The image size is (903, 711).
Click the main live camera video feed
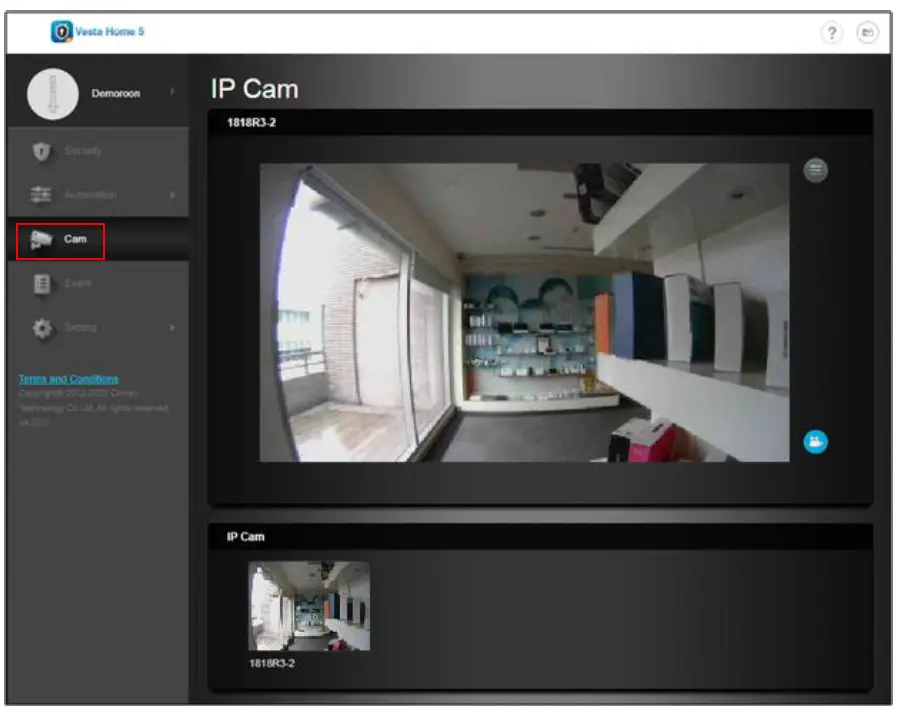[524, 312]
